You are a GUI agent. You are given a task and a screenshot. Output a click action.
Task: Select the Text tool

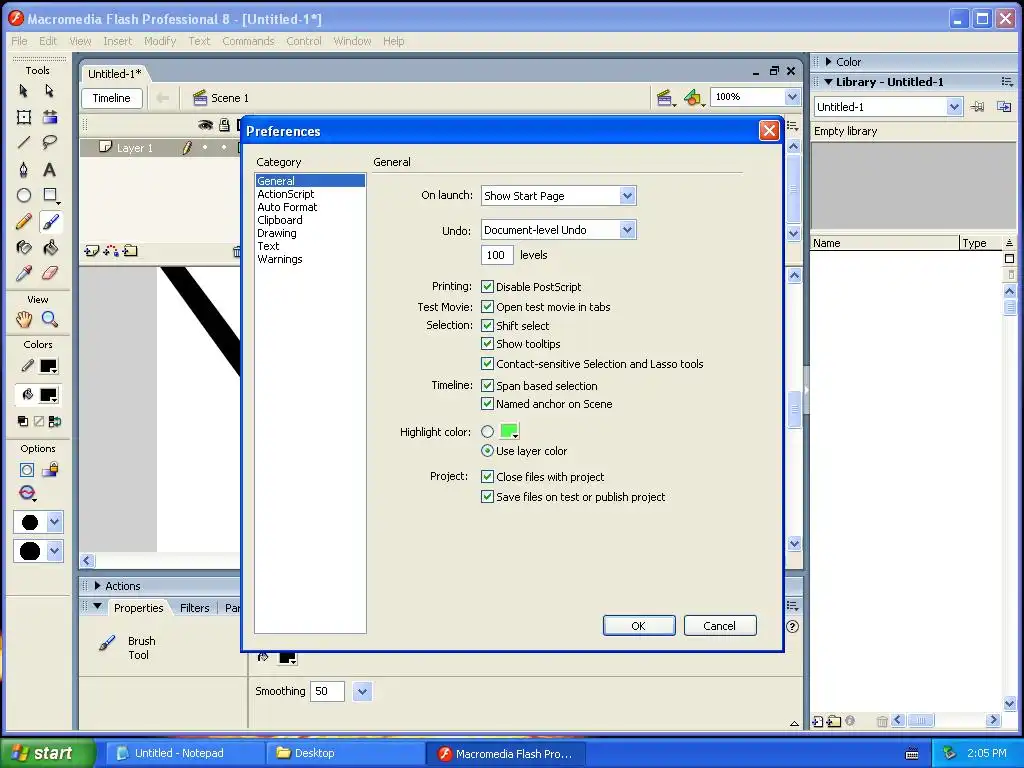click(50, 170)
